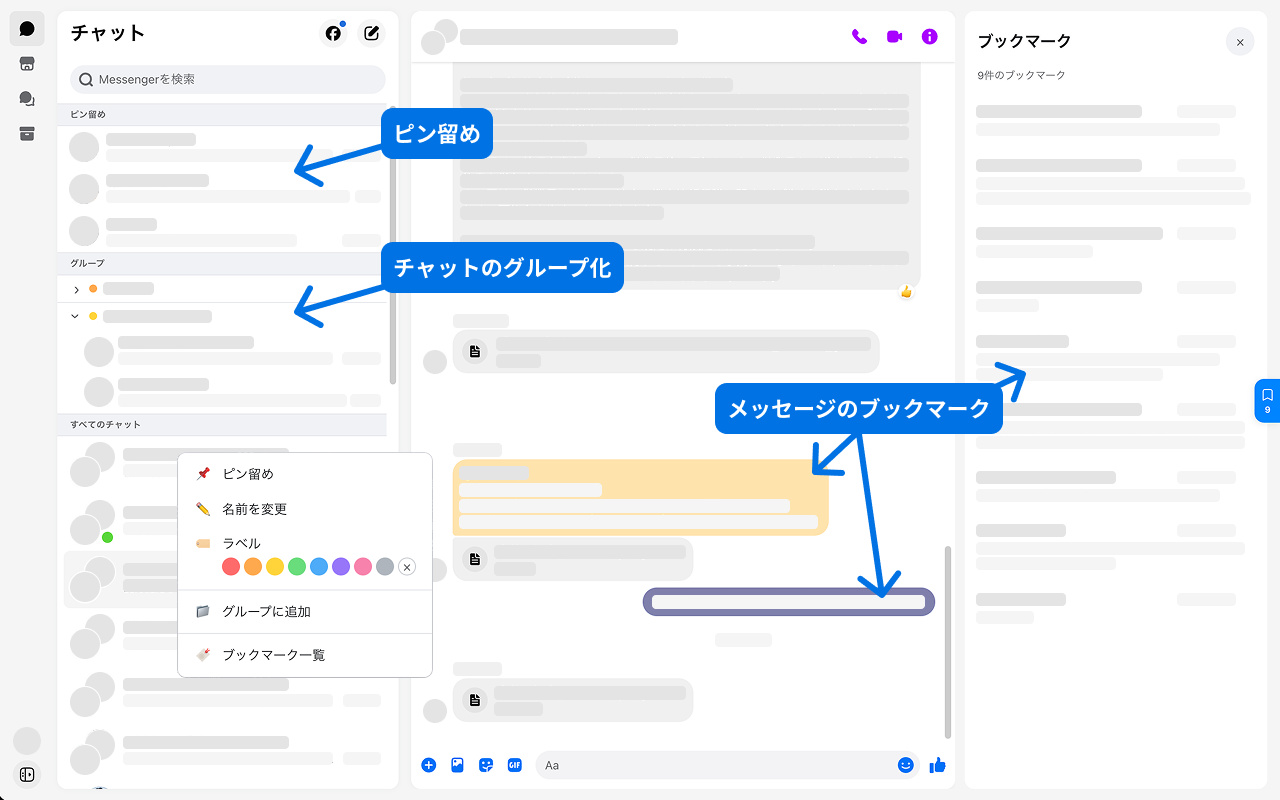Click the purple-outlined sent message
The height and width of the screenshot is (800, 1280).
click(789, 602)
